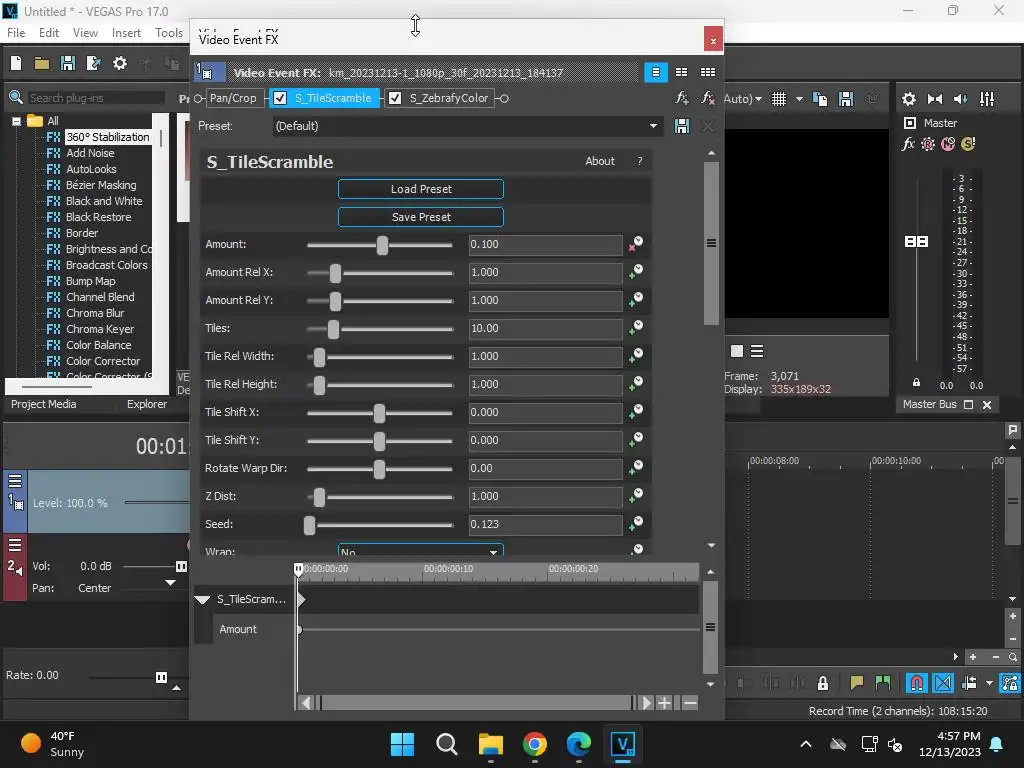Save the project using the toolbar disk icon
Image resolution: width=1024 pixels, height=768 pixels.
pos(68,63)
